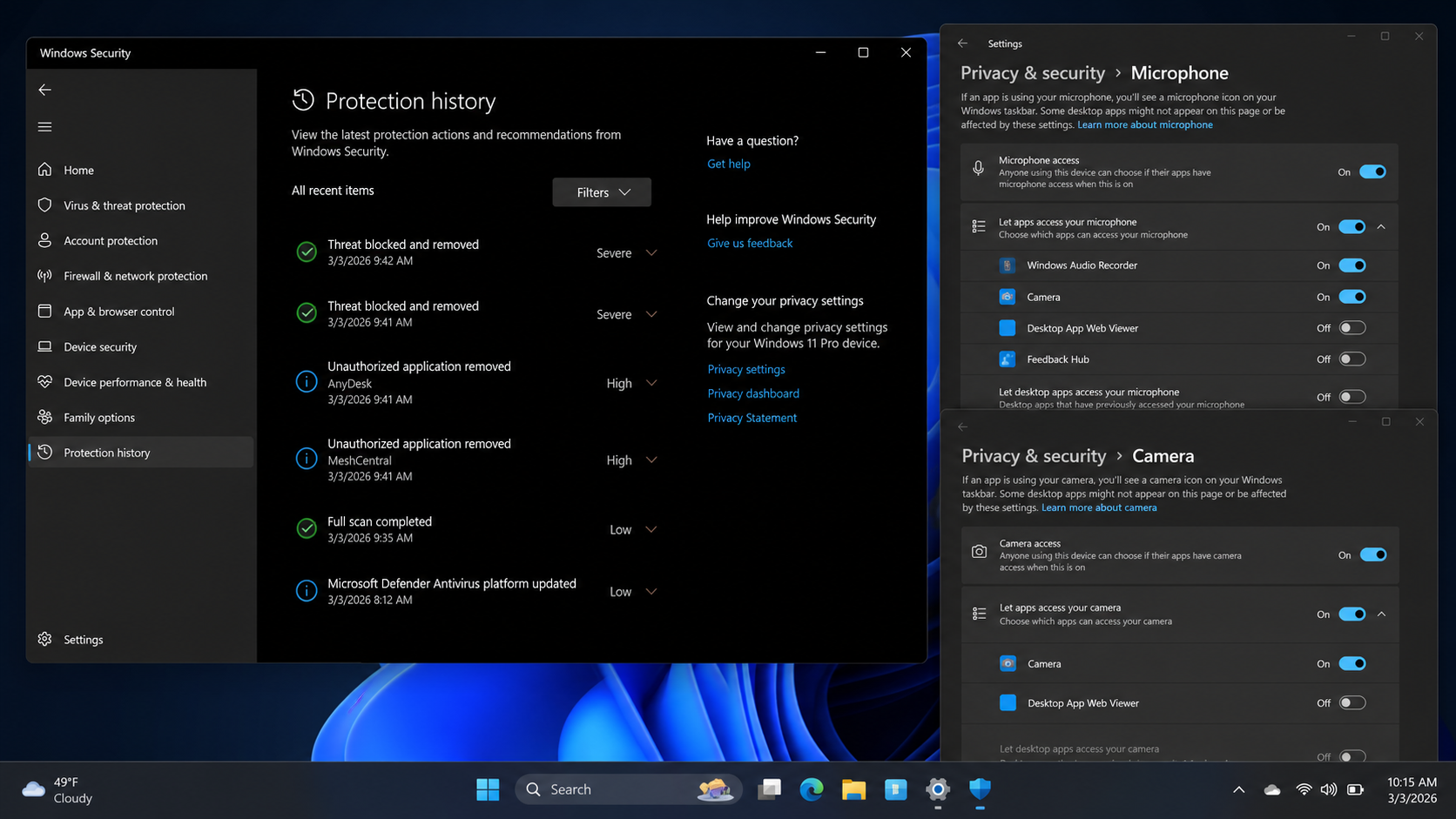The width and height of the screenshot is (1456, 819).
Task: Click Give us feedback link
Action: (750, 243)
